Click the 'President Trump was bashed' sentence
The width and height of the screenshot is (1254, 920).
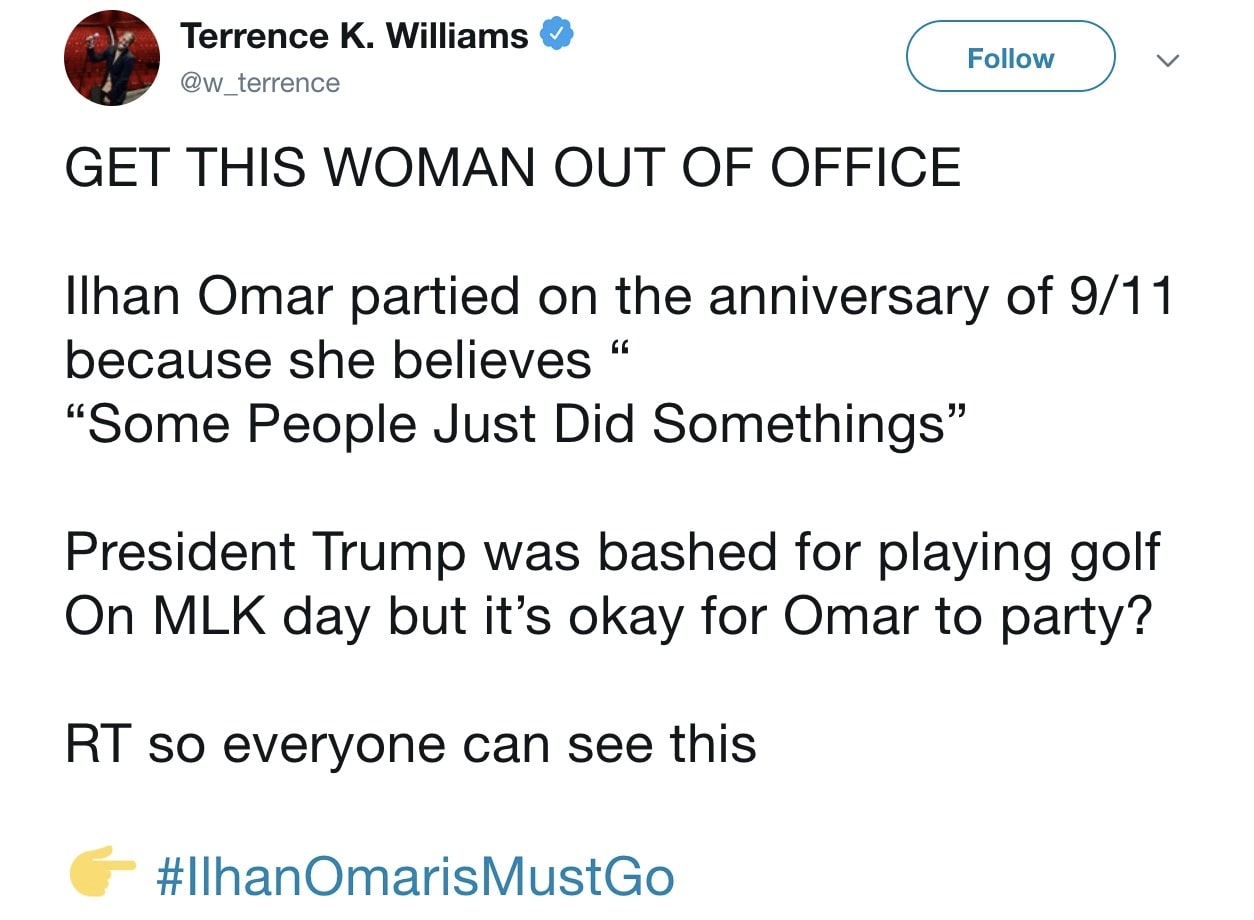coord(612,553)
